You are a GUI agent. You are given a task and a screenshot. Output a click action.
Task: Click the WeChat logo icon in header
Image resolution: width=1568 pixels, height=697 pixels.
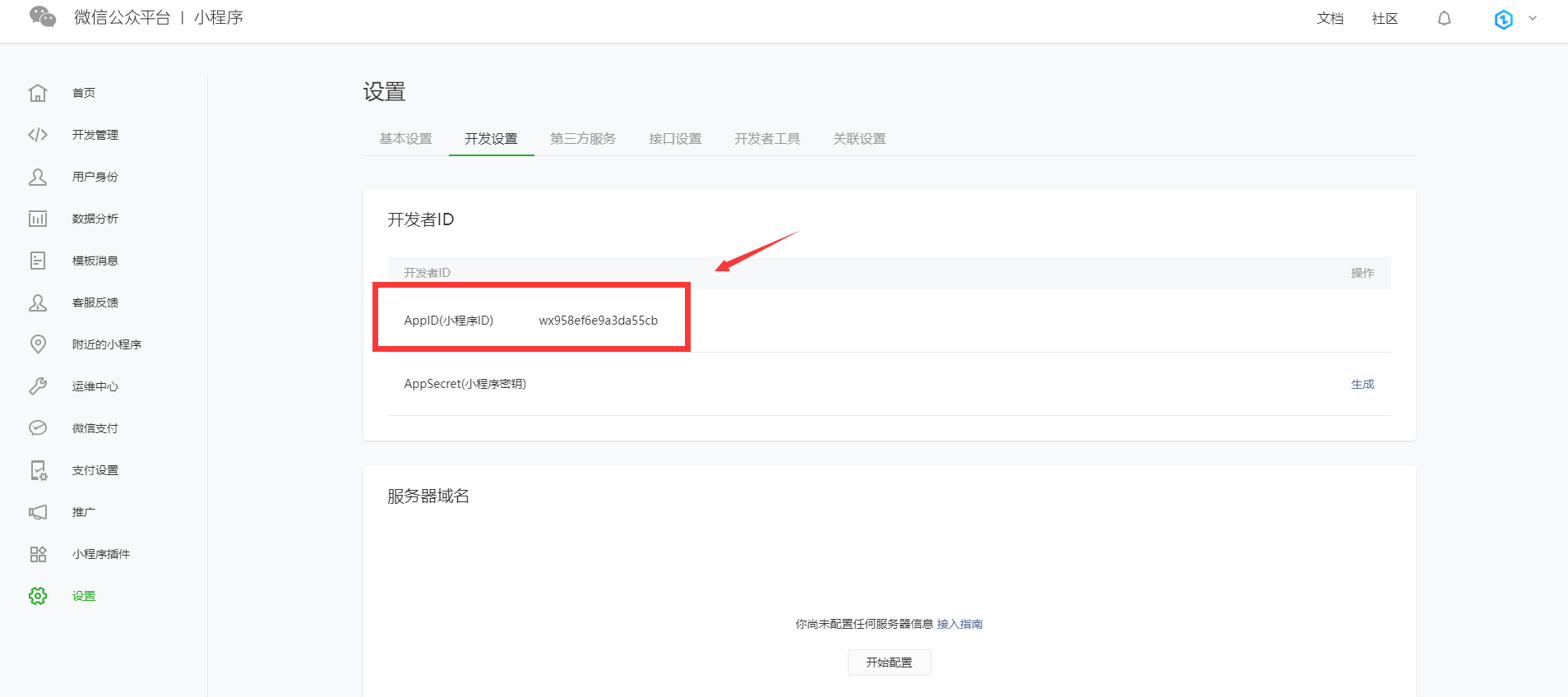click(43, 16)
